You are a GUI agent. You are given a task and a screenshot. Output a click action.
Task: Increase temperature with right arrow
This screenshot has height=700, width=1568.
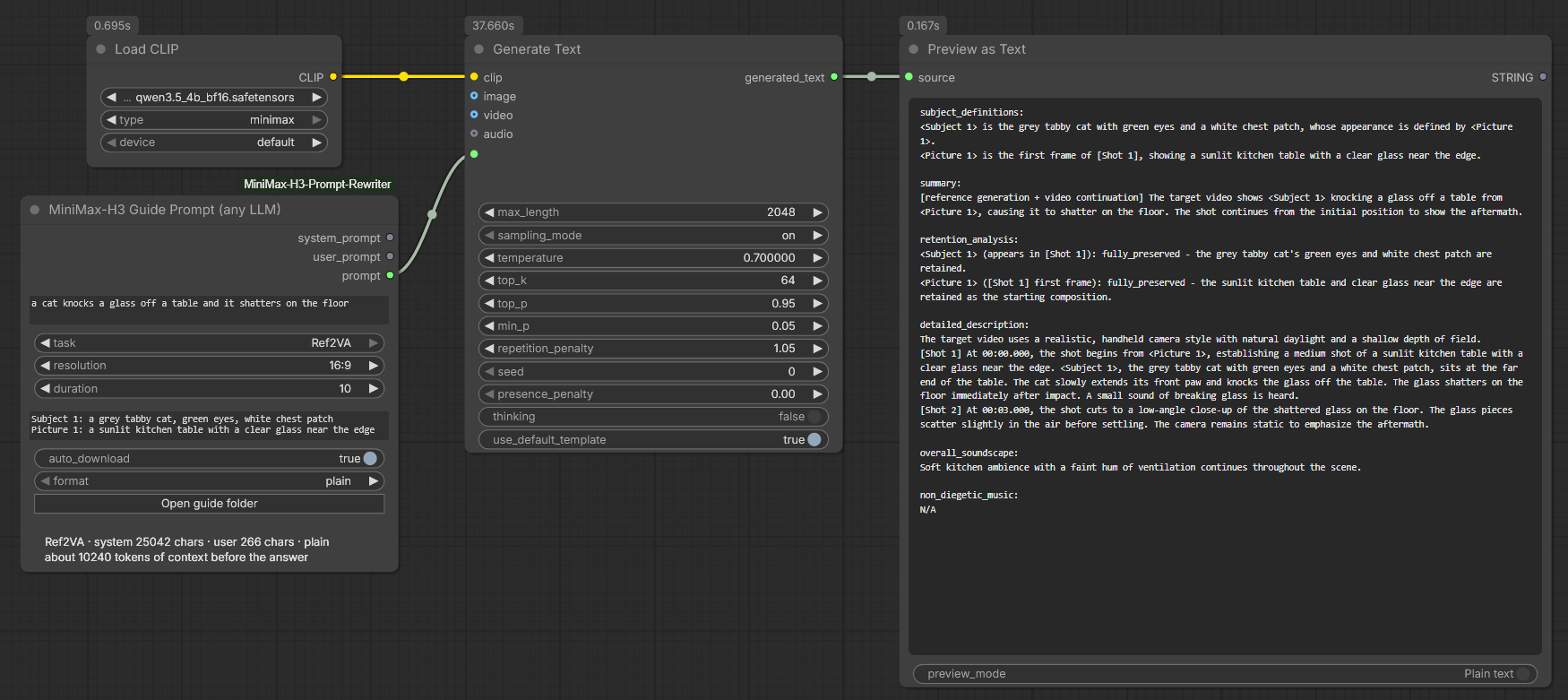817,257
